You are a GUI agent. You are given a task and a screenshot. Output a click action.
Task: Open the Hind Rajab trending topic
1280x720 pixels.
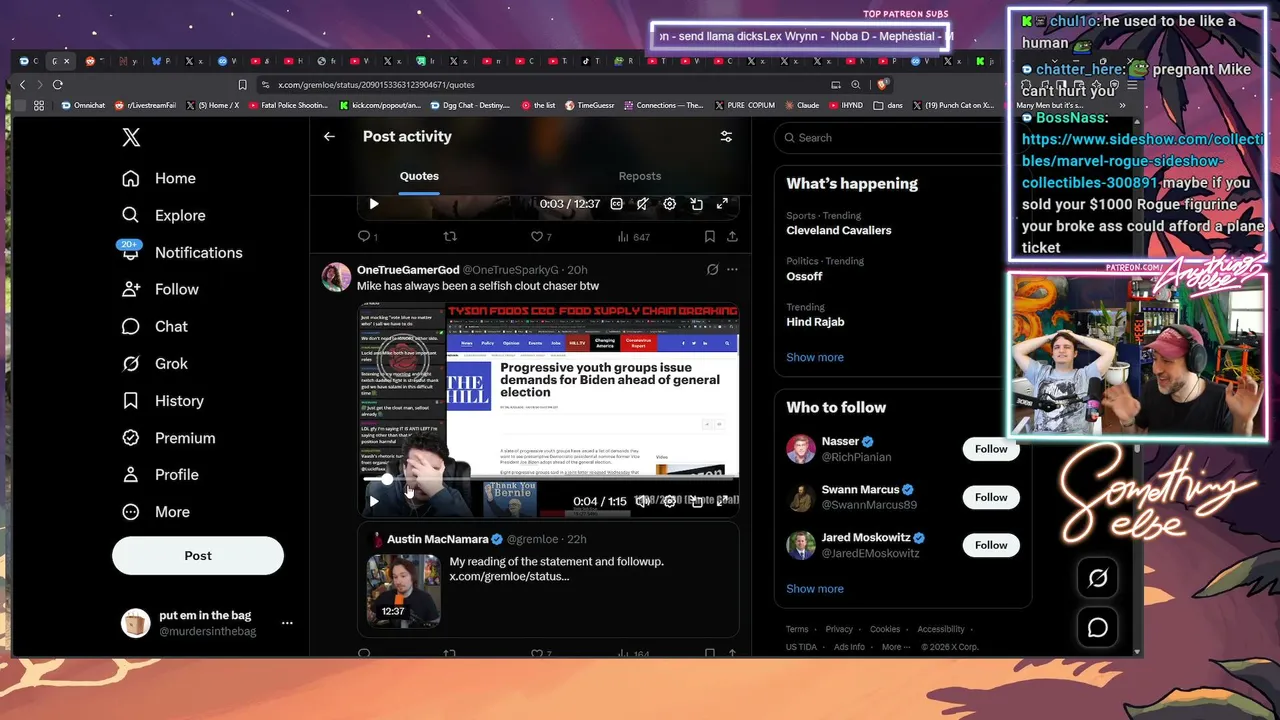point(815,322)
